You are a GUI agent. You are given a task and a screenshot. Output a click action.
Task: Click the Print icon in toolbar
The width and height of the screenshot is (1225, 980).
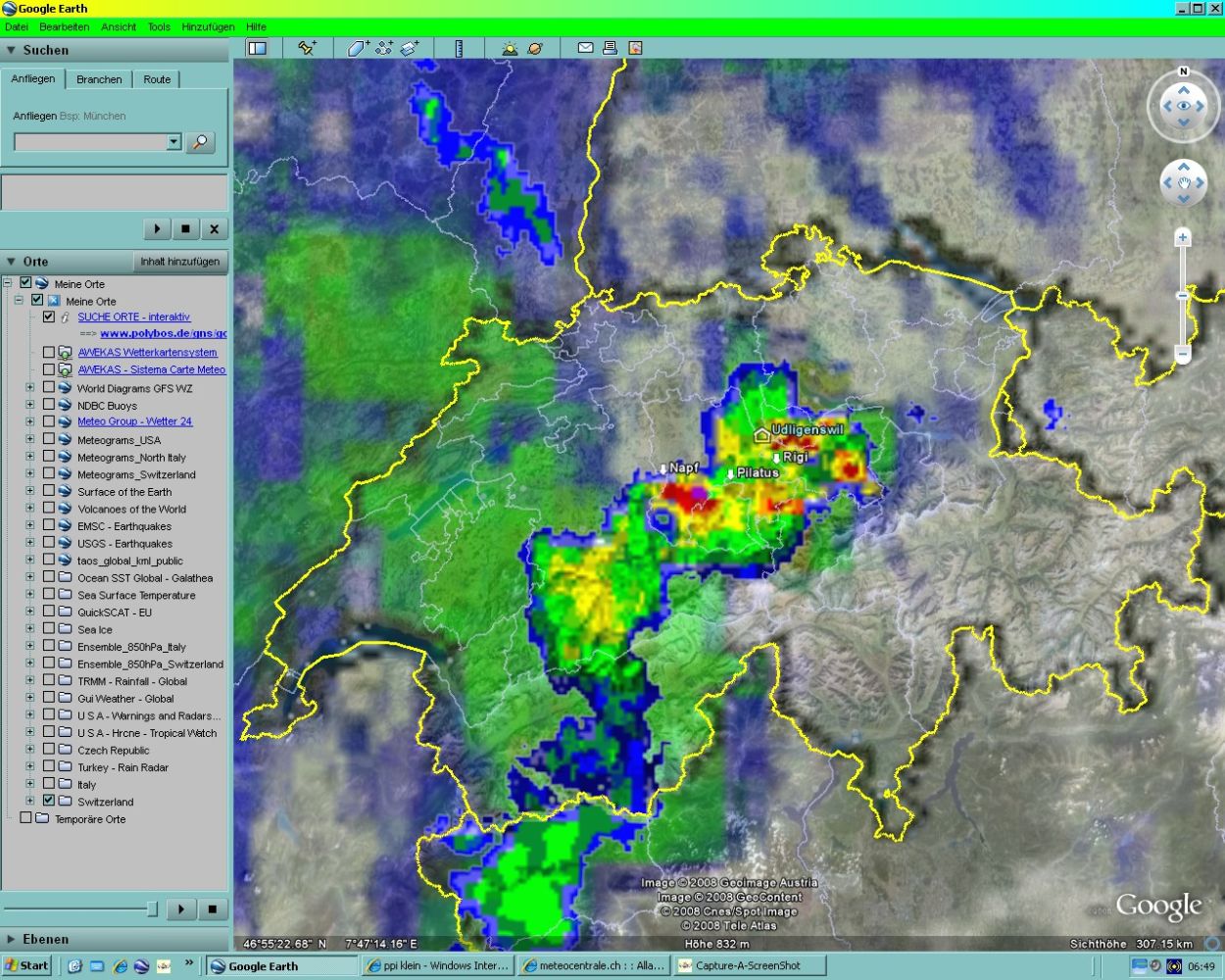tap(610, 48)
